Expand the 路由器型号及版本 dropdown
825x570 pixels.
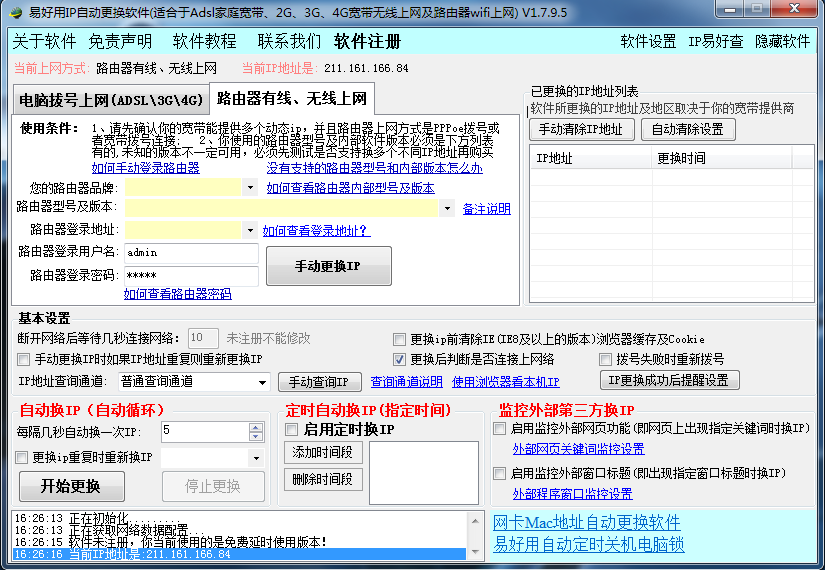[x=446, y=208]
